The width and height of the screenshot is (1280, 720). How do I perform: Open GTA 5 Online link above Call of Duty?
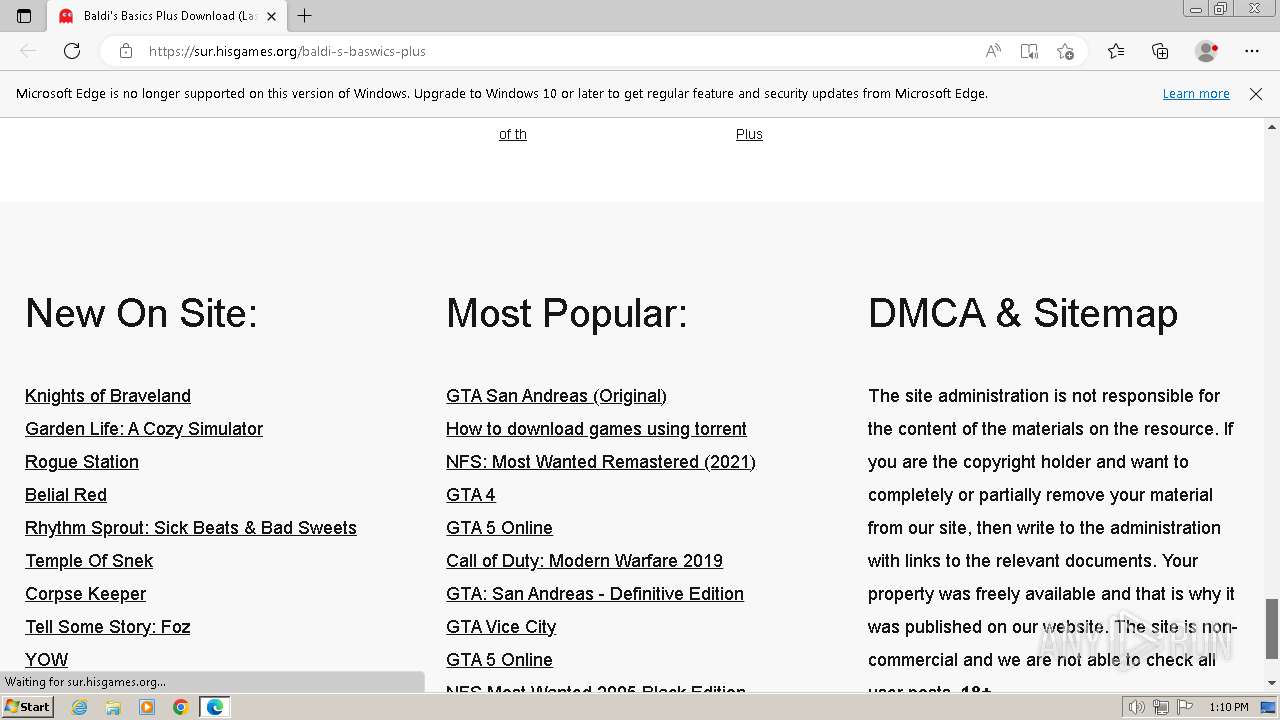(499, 528)
